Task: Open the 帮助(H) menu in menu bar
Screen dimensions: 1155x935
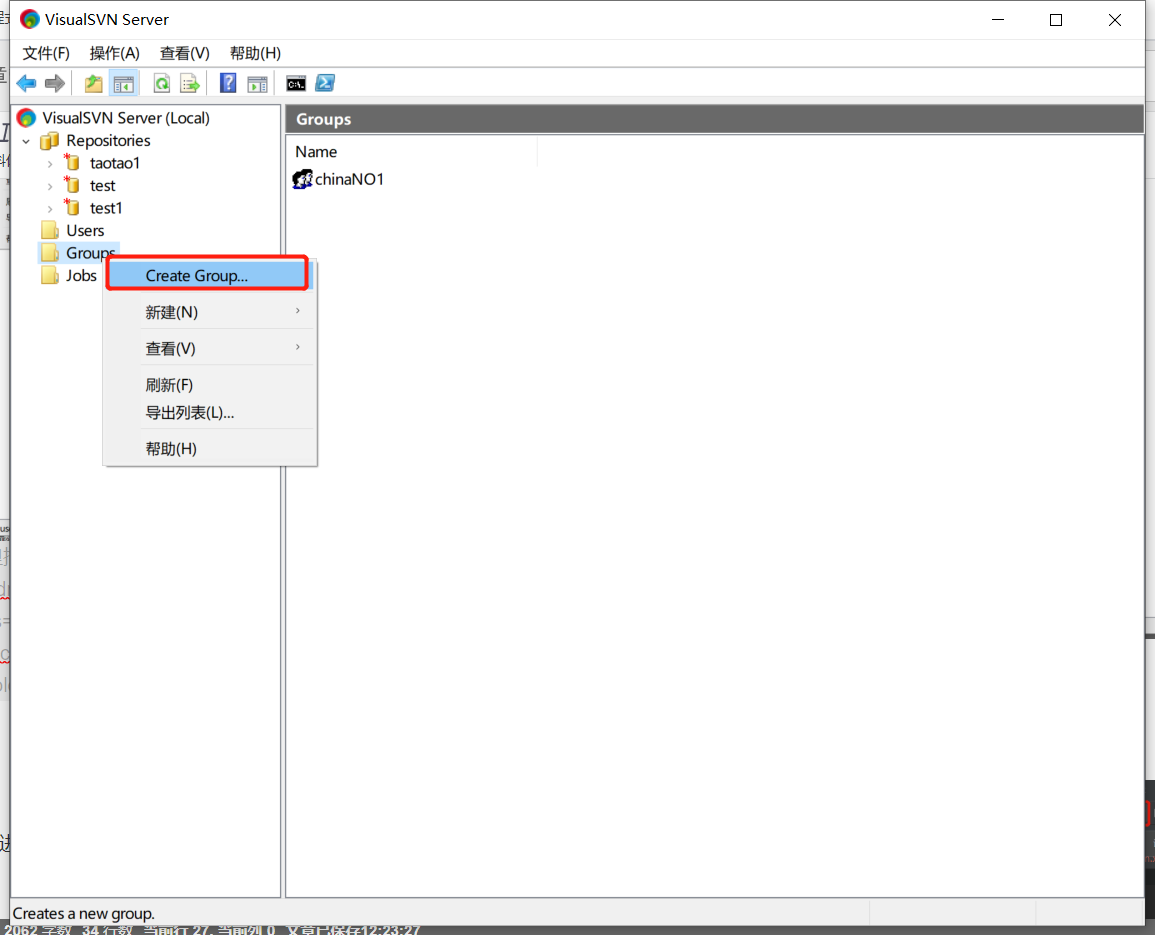Action: tap(255, 53)
